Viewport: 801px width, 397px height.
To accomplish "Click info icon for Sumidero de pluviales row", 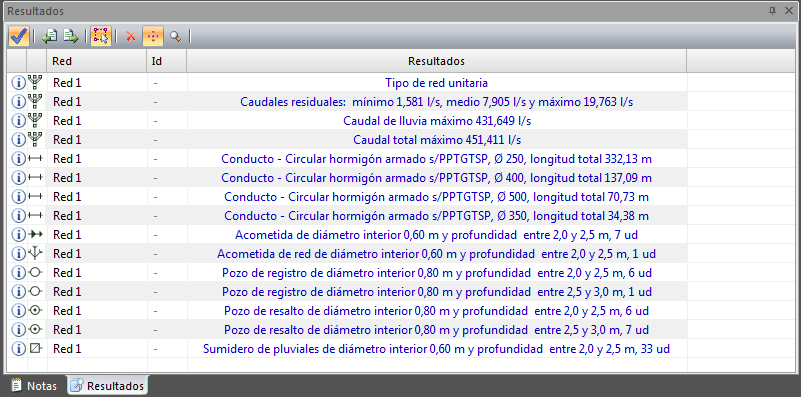I will click(18, 349).
